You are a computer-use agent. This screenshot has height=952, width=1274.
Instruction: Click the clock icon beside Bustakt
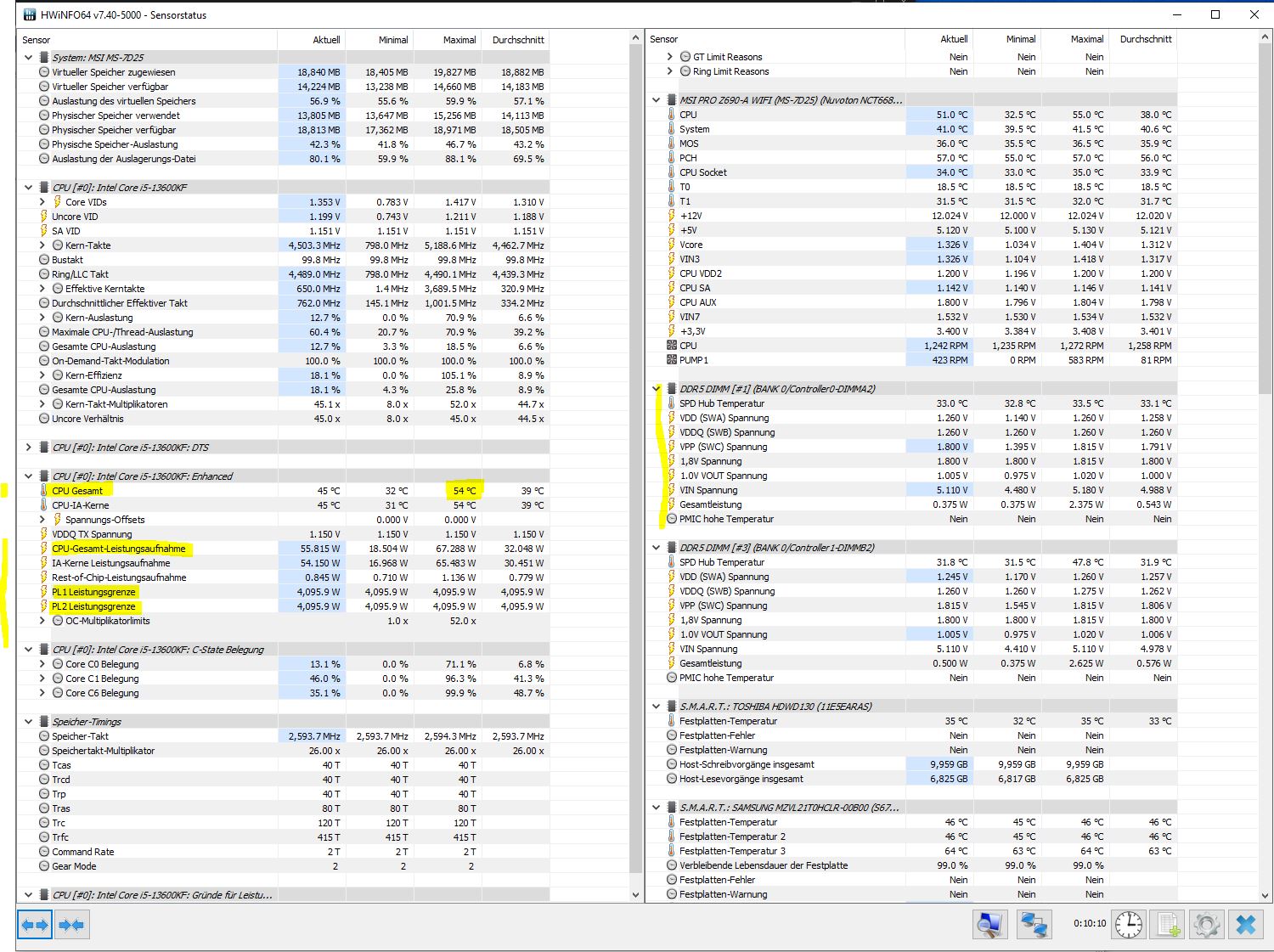pos(44,260)
